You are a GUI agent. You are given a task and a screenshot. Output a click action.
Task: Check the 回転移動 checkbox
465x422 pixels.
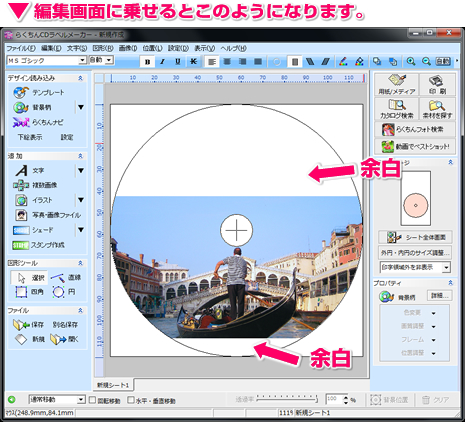click(93, 400)
